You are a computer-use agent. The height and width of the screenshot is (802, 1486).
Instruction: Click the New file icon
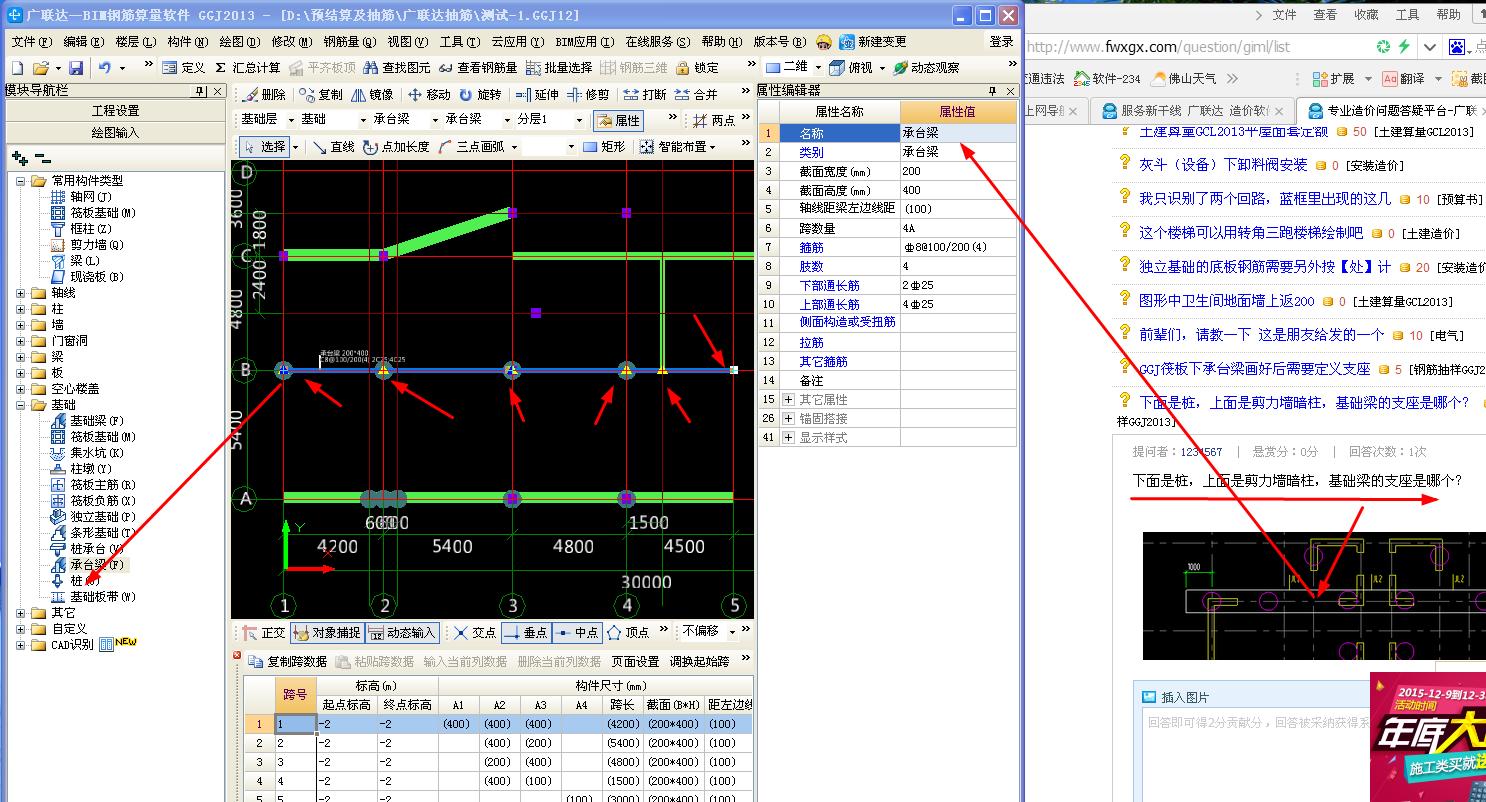[17, 67]
